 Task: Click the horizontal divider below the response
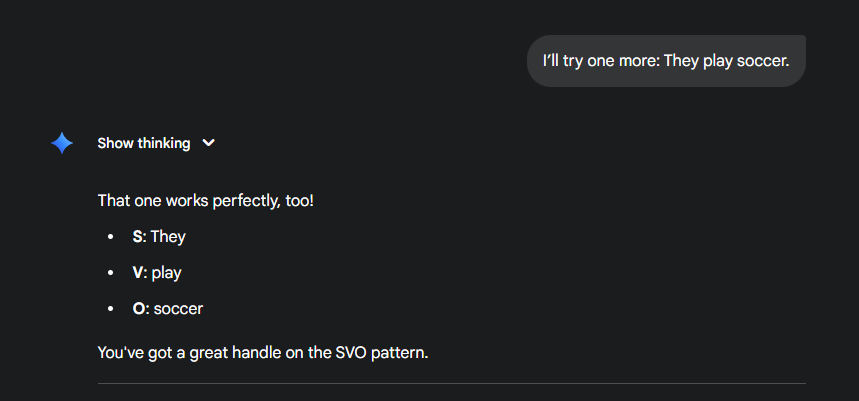tap(451, 383)
